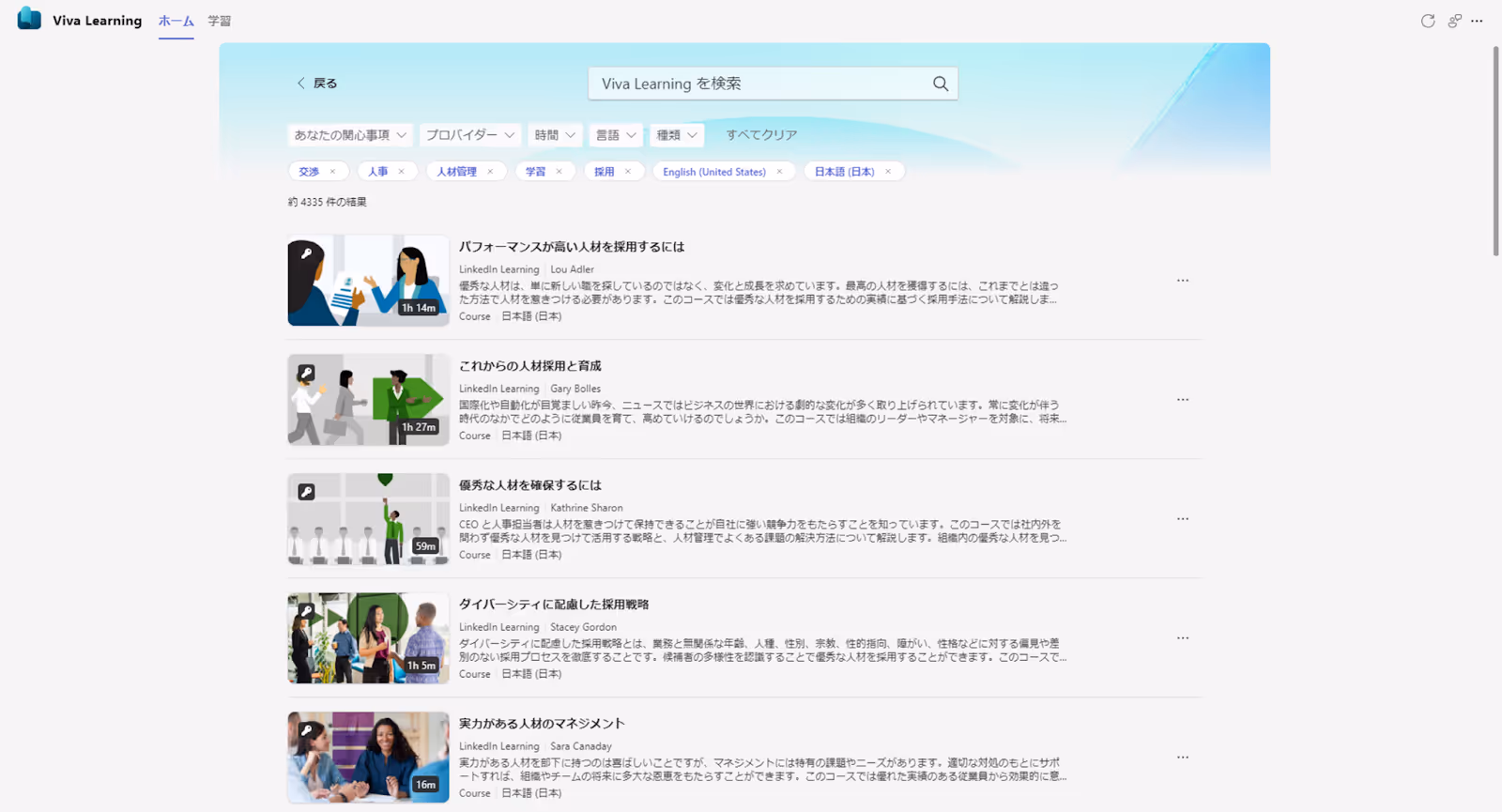Click author name Kathrine Sharon
Viewport: 1502px width, 812px height.
click(x=587, y=508)
